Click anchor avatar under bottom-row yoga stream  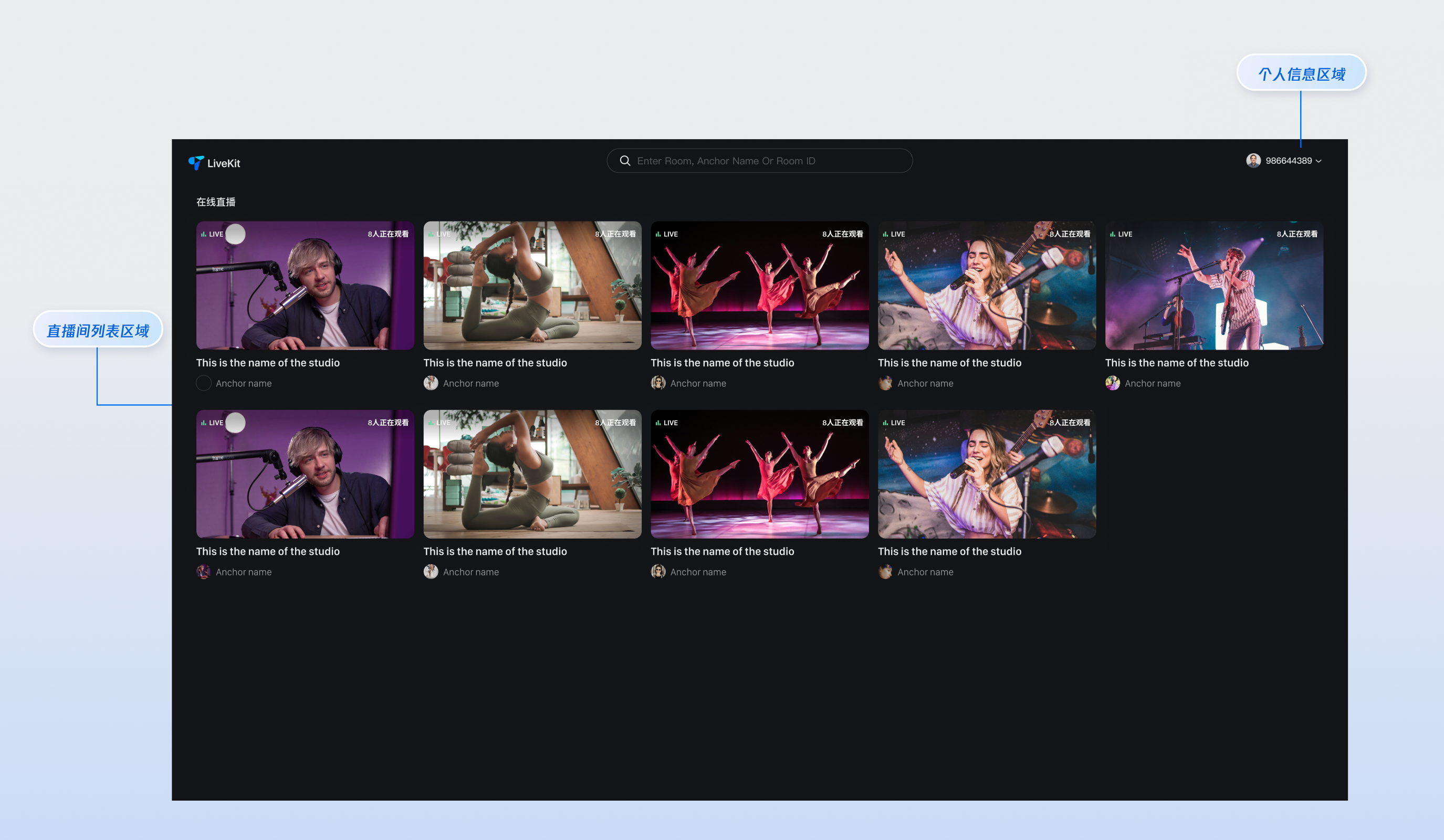tap(431, 571)
